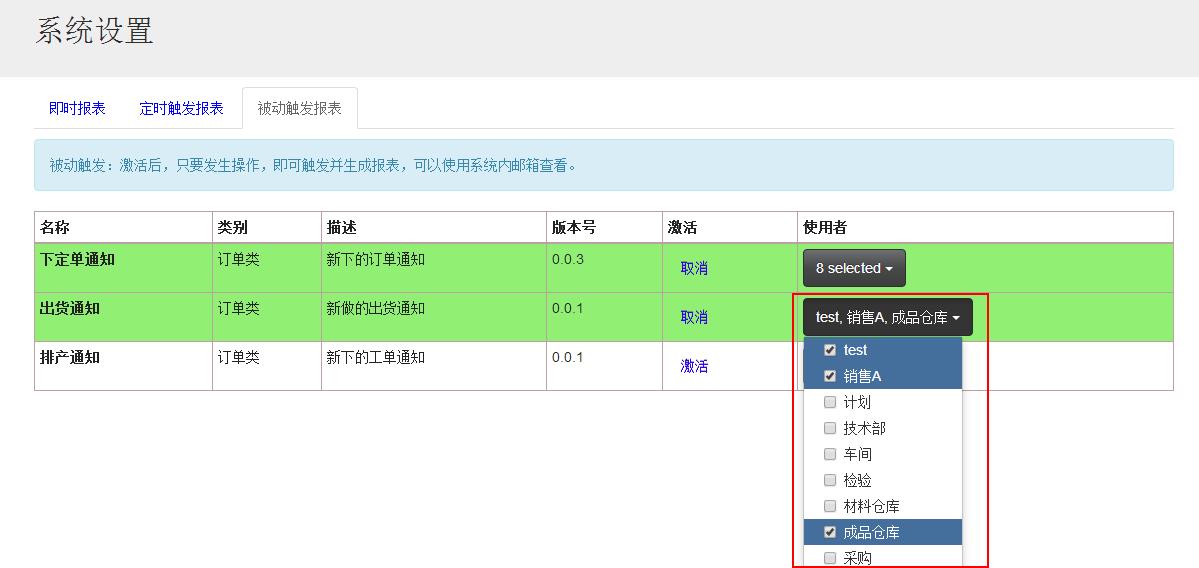Click the 排产通知 name cell
This screenshot has width=1199, height=568.
click(x=70, y=357)
